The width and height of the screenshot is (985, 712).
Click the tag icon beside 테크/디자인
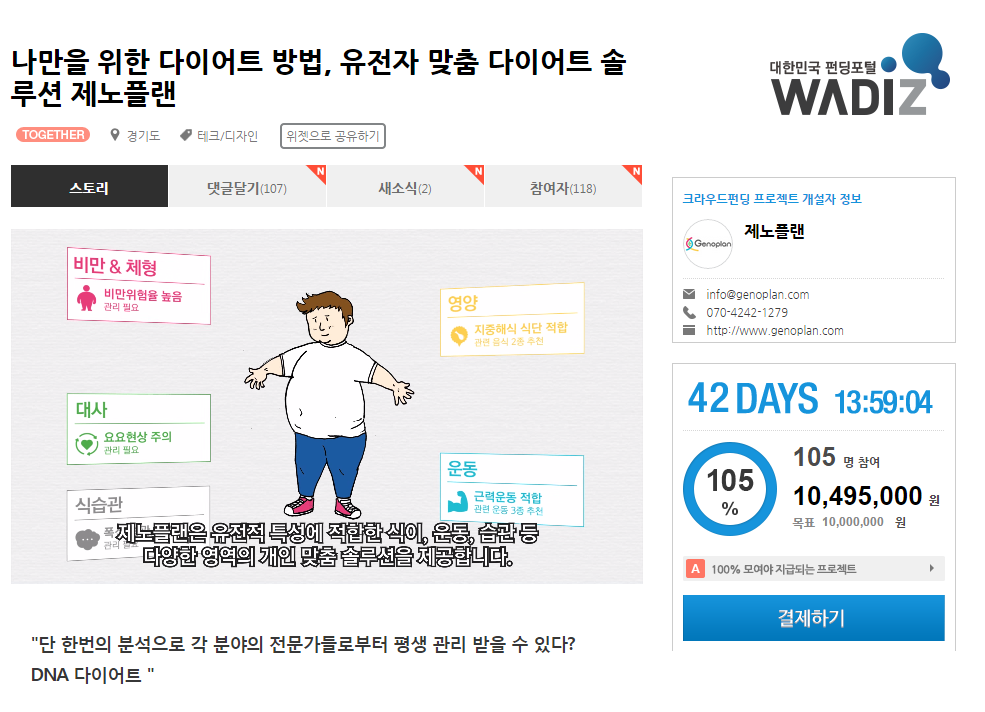pos(186,135)
